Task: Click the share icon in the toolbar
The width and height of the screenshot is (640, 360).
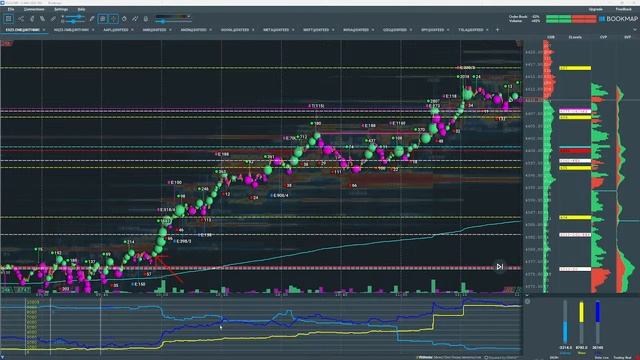Action: 21,19
